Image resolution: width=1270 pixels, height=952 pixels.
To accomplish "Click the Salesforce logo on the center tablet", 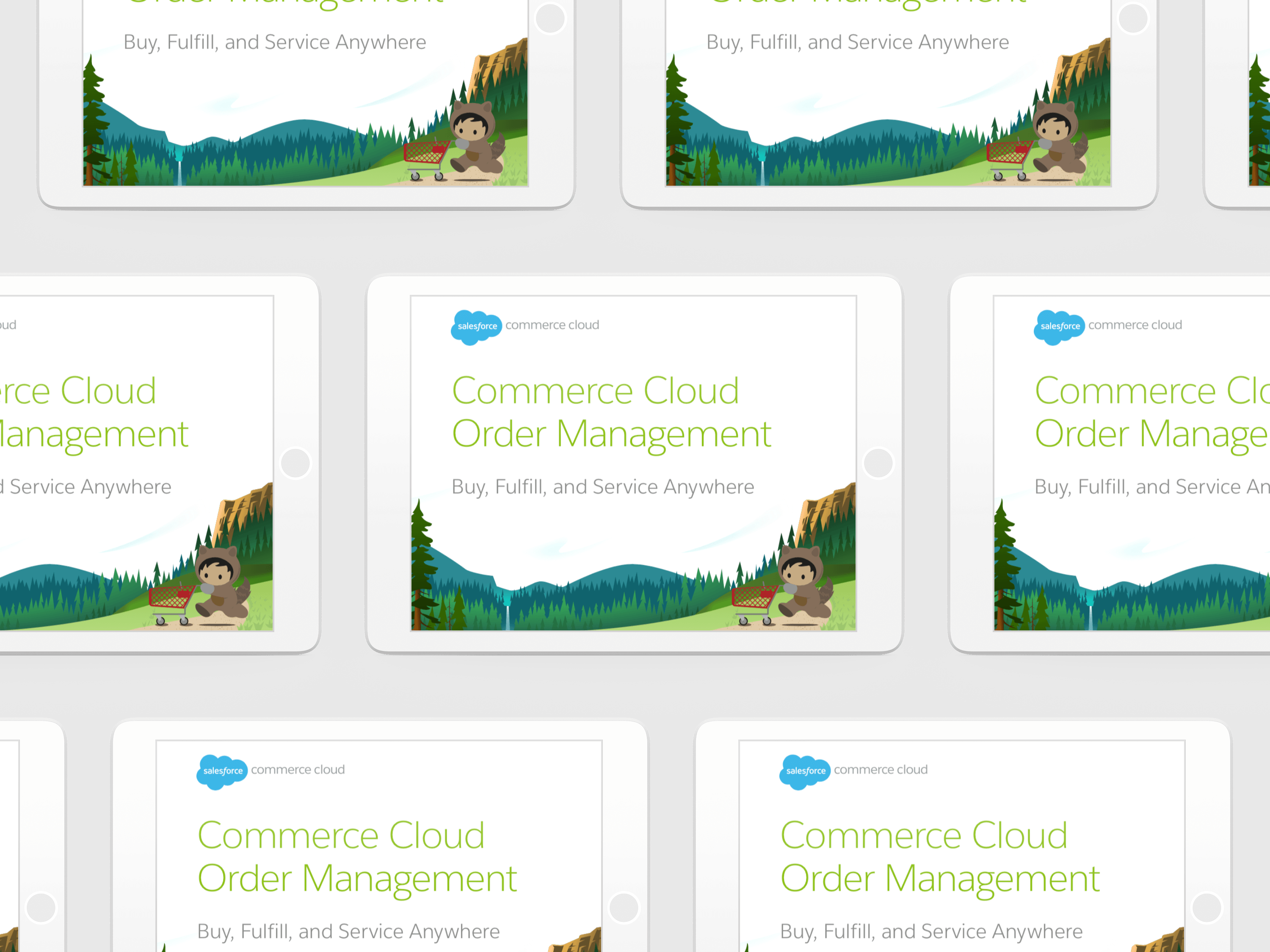I will [x=476, y=327].
